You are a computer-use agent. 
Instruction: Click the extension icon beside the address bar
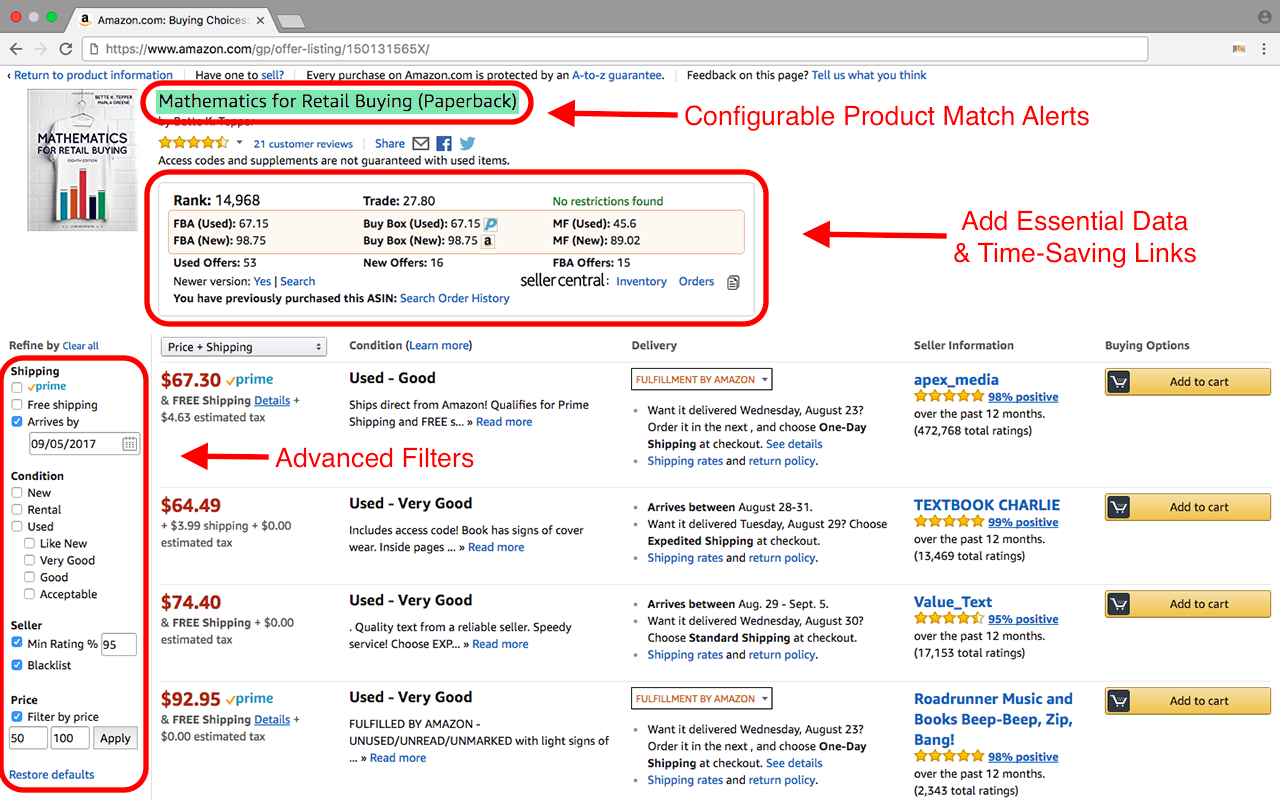(1239, 48)
